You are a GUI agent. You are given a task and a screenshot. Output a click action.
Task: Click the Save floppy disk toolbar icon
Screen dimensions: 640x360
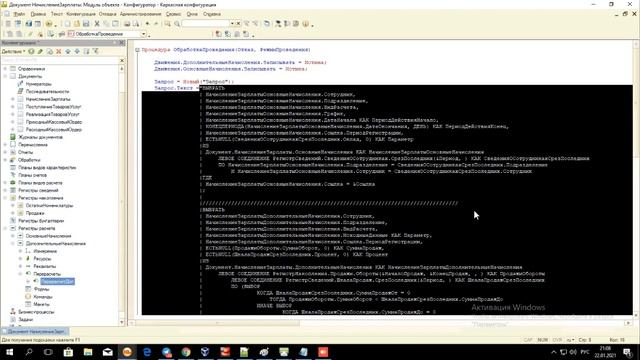point(86,24)
